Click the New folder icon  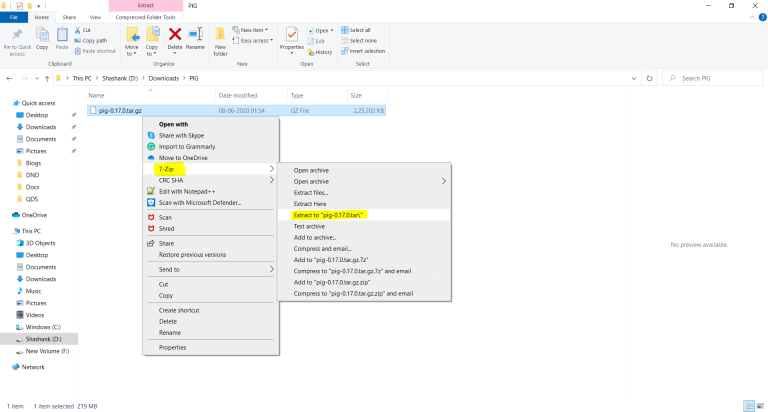point(220,35)
